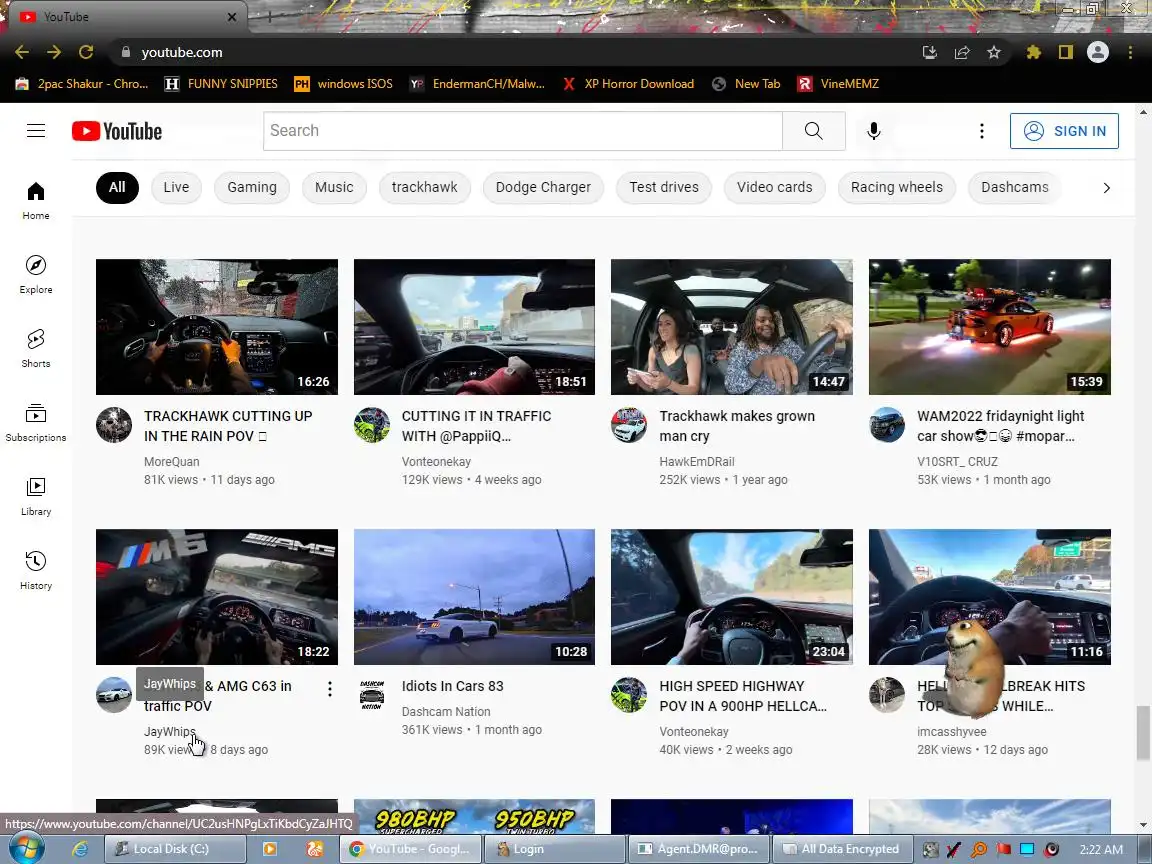Viewport: 1152px width, 864px height.
Task: Open the YouTube hamburger guide menu
Action: click(36, 131)
